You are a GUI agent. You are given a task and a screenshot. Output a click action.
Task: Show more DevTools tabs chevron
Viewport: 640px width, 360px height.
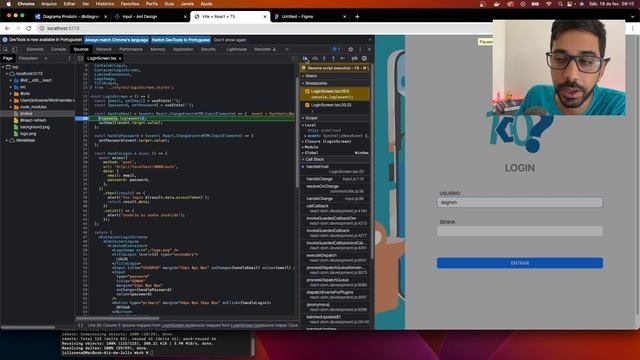(287, 49)
